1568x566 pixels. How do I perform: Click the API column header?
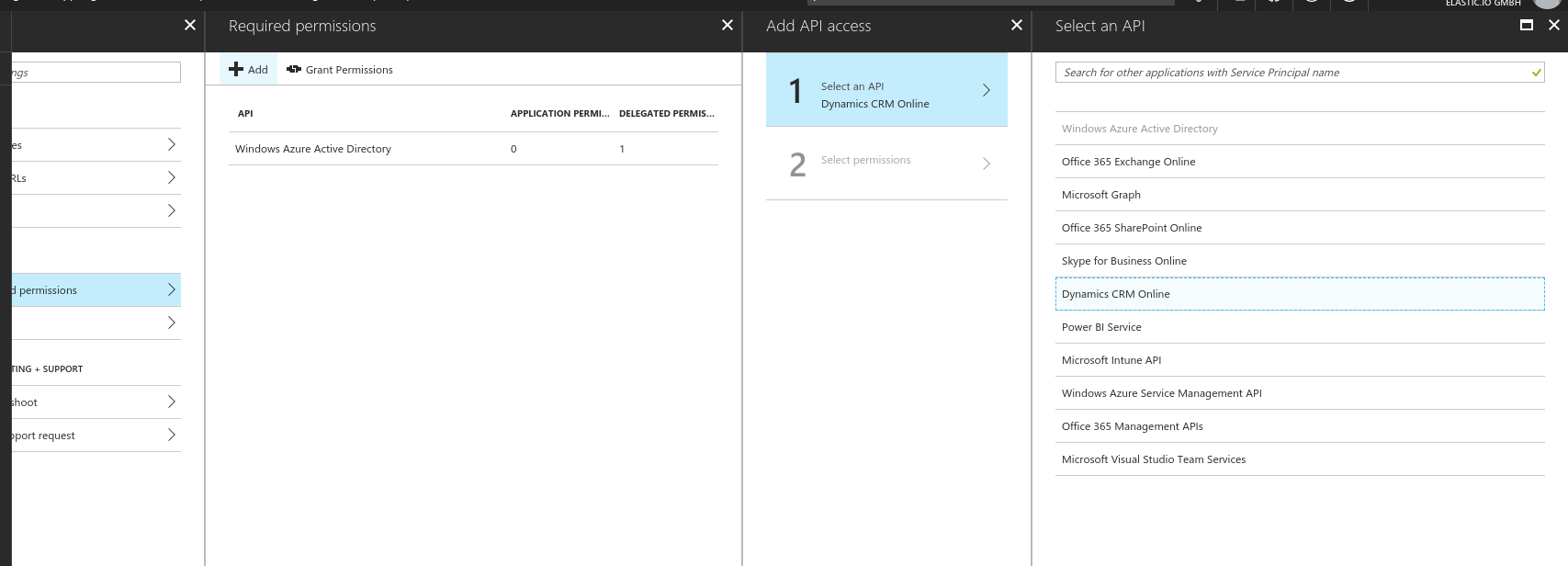pyautogui.click(x=245, y=114)
